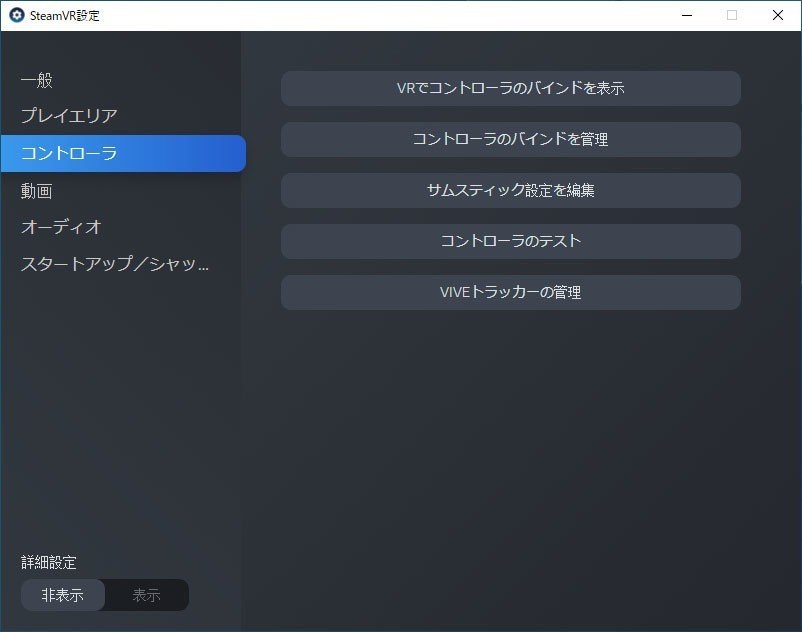Select プレイエリア in the sidebar
The width and height of the screenshot is (802, 632).
point(69,116)
